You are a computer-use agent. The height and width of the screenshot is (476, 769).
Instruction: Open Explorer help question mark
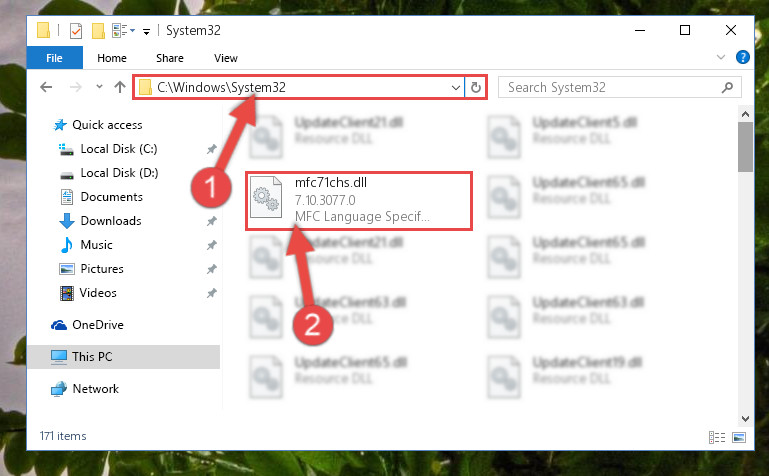[x=743, y=57]
